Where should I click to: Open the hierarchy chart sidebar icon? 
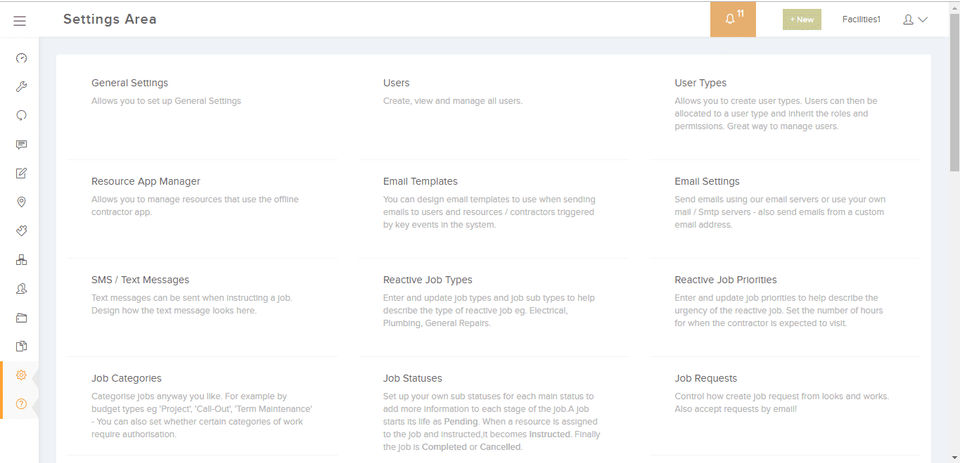(x=21, y=260)
